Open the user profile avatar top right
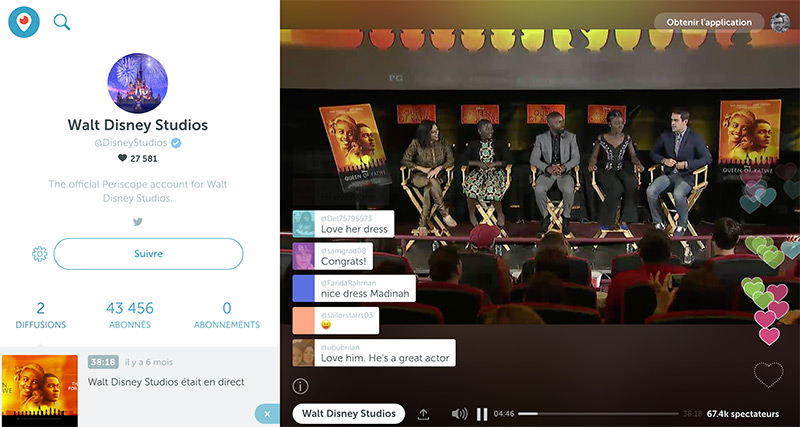 click(x=781, y=22)
